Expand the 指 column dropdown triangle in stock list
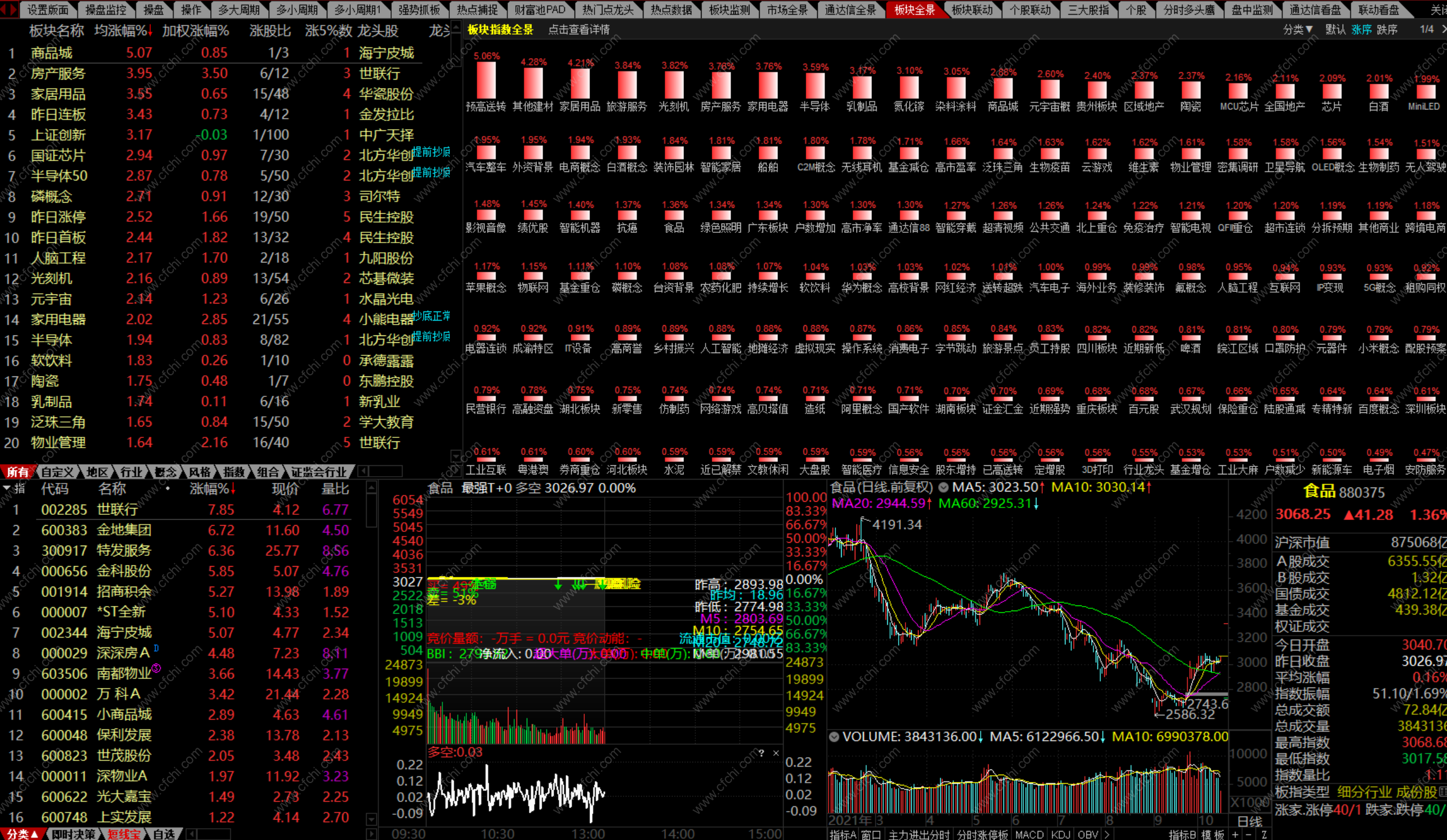The height and width of the screenshot is (840, 1447). coord(7,488)
